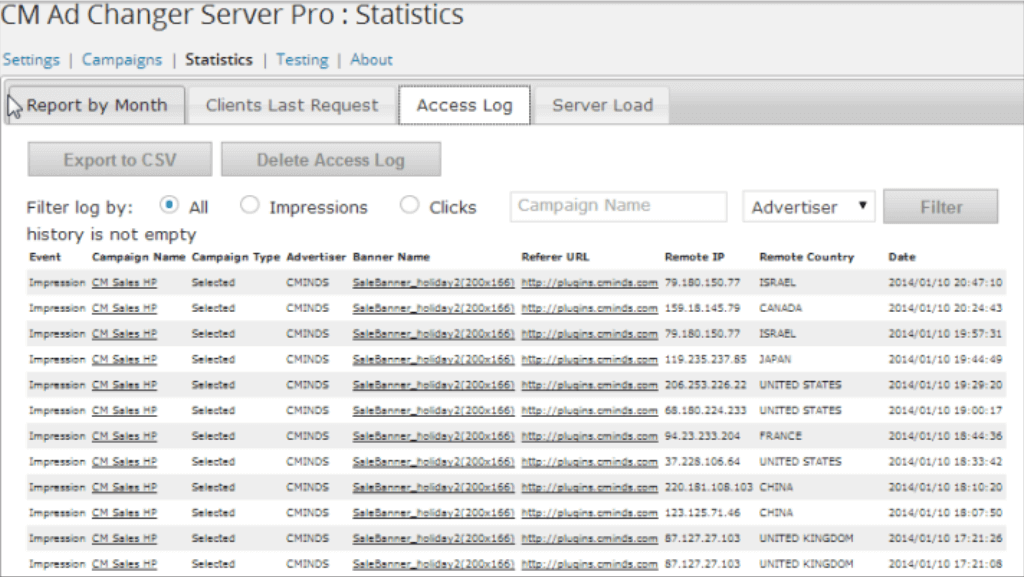Switch to the Report by Month tab
Image resolution: width=1024 pixels, height=577 pixels.
pyautogui.click(x=97, y=105)
